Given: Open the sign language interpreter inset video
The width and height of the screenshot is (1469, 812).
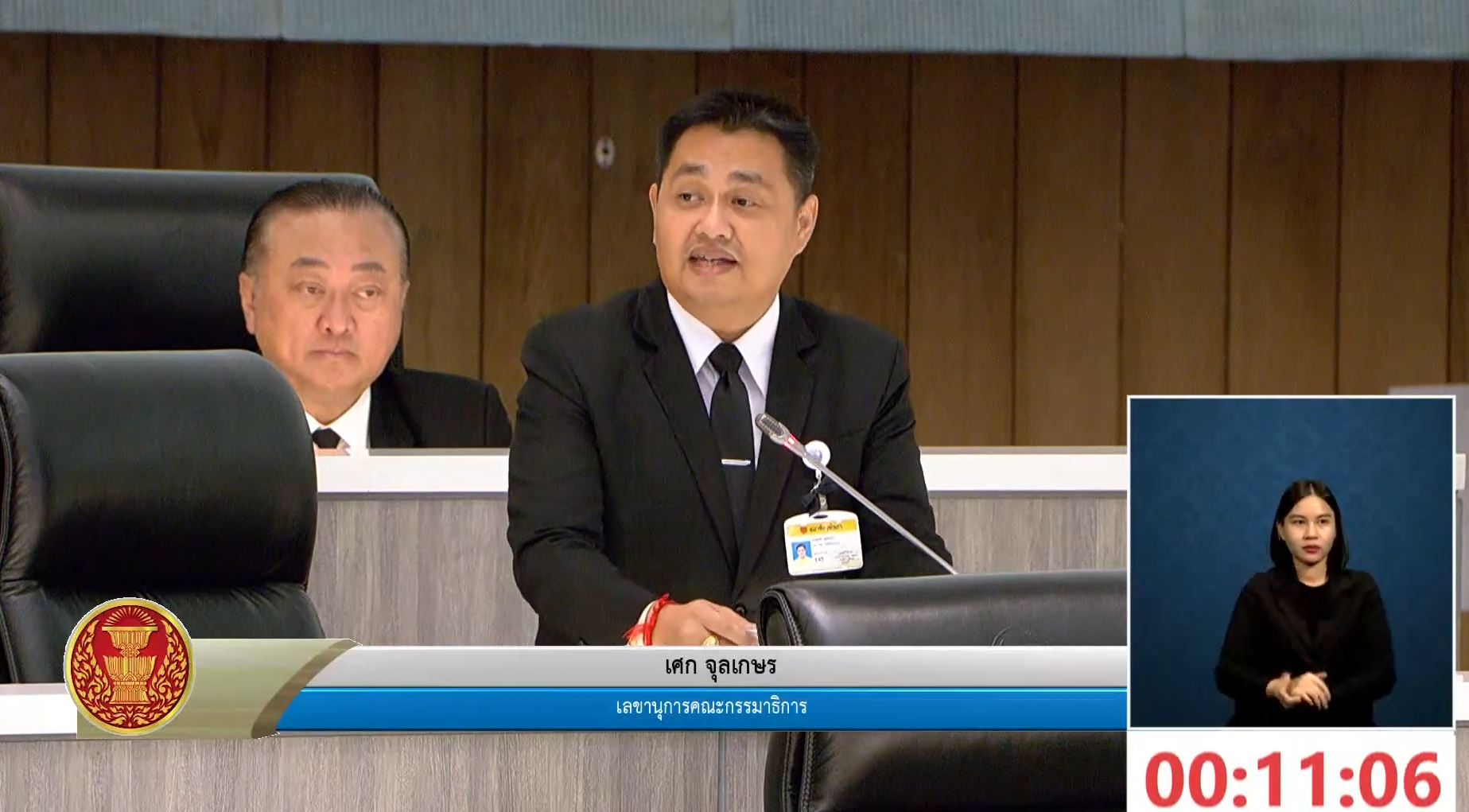Looking at the screenshot, I should tap(1290, 561).
